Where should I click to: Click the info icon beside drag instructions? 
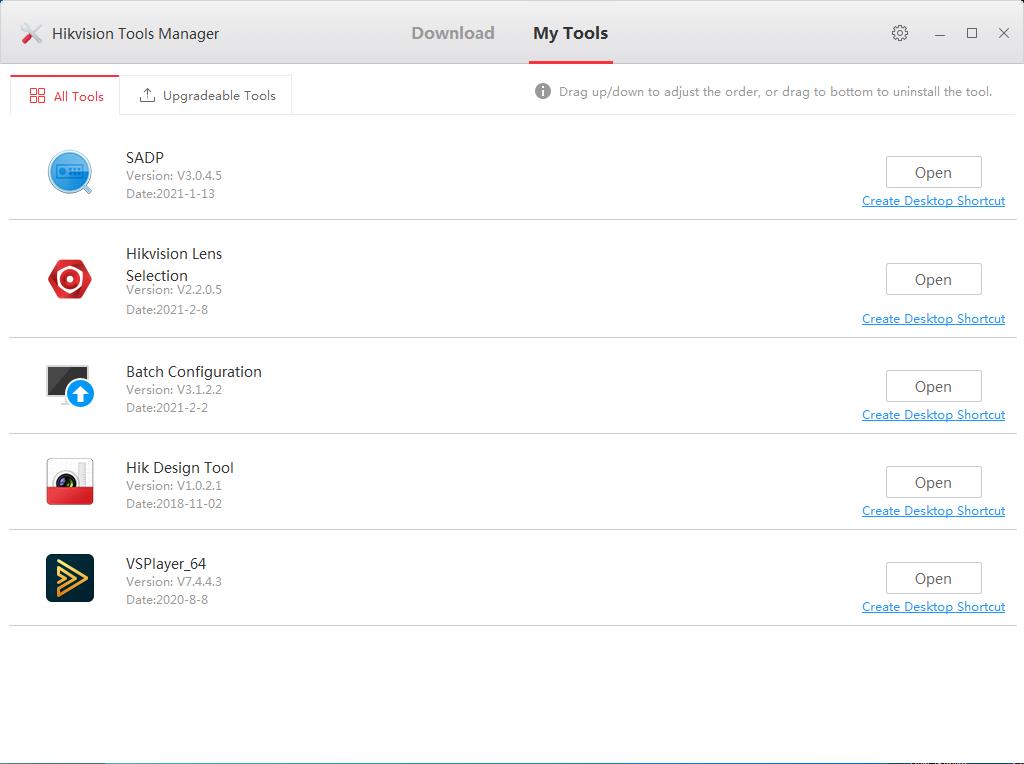click(542, 91)
